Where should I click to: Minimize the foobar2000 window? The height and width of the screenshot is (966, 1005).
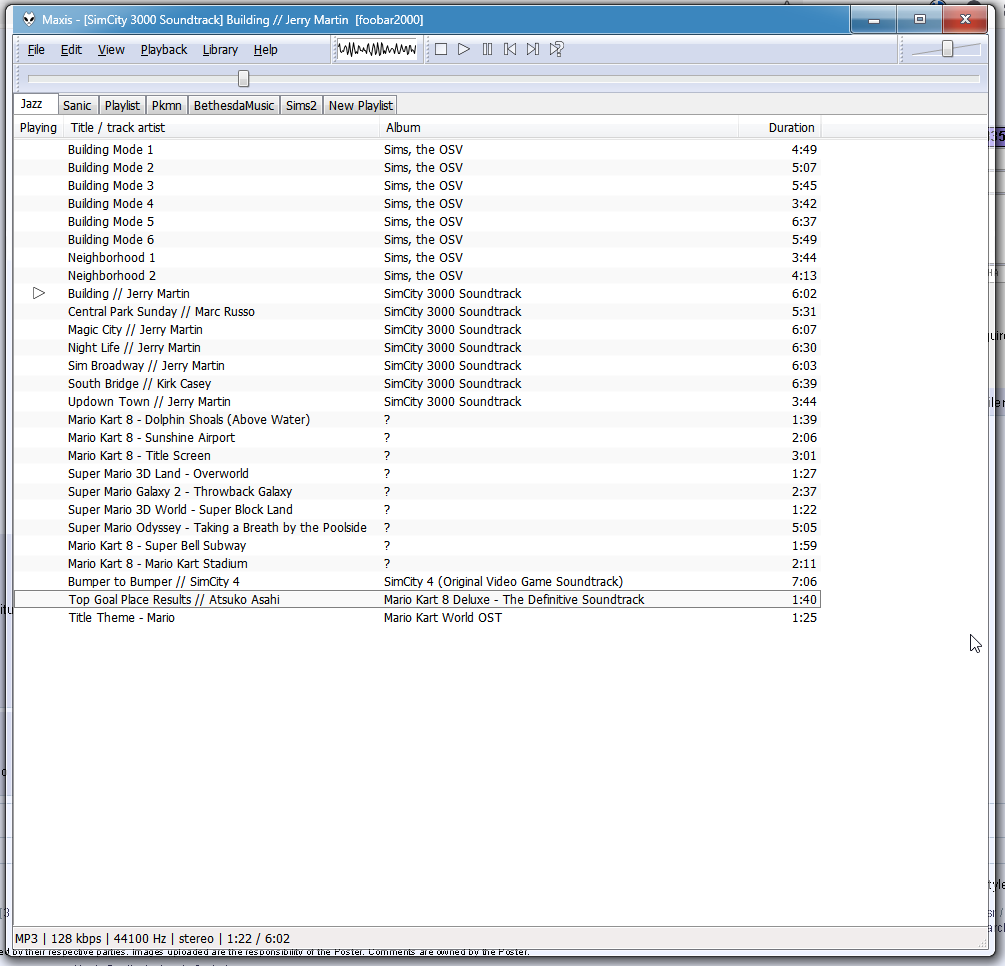pyautogui.click(x=874, y=20)
